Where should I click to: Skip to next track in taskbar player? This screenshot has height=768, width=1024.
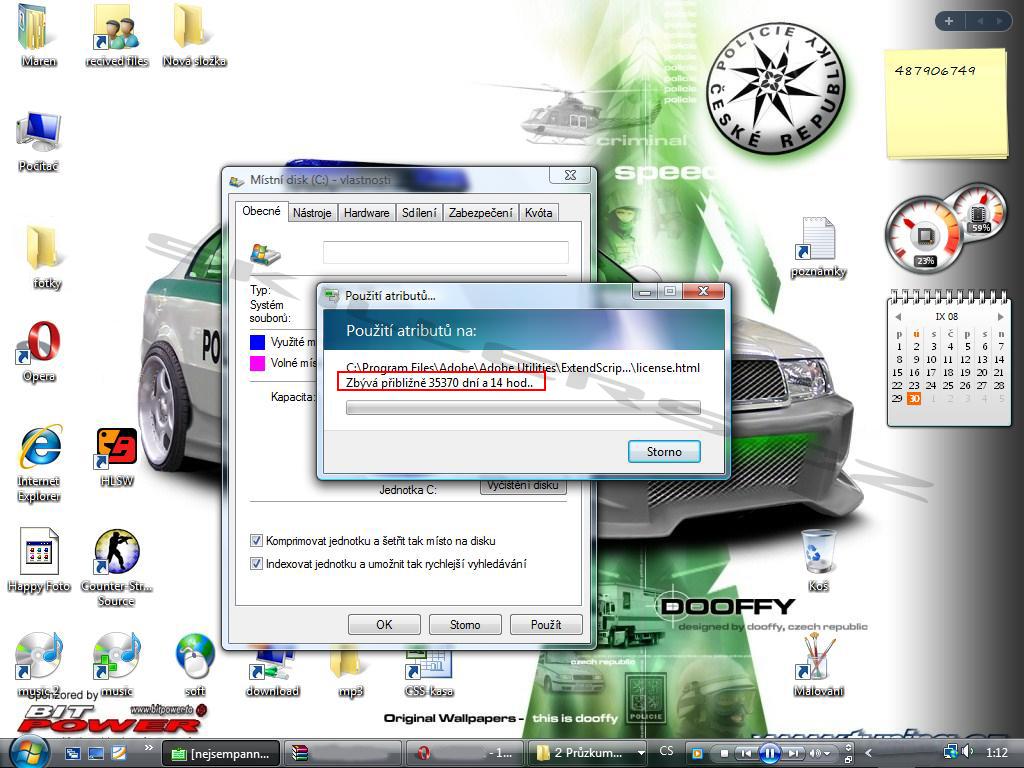click(793, 753)
